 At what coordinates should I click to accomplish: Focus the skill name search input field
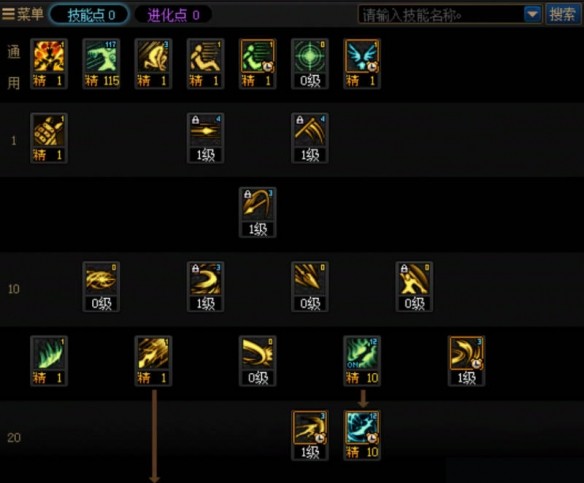pyautogui.click(x=441, y=15)
